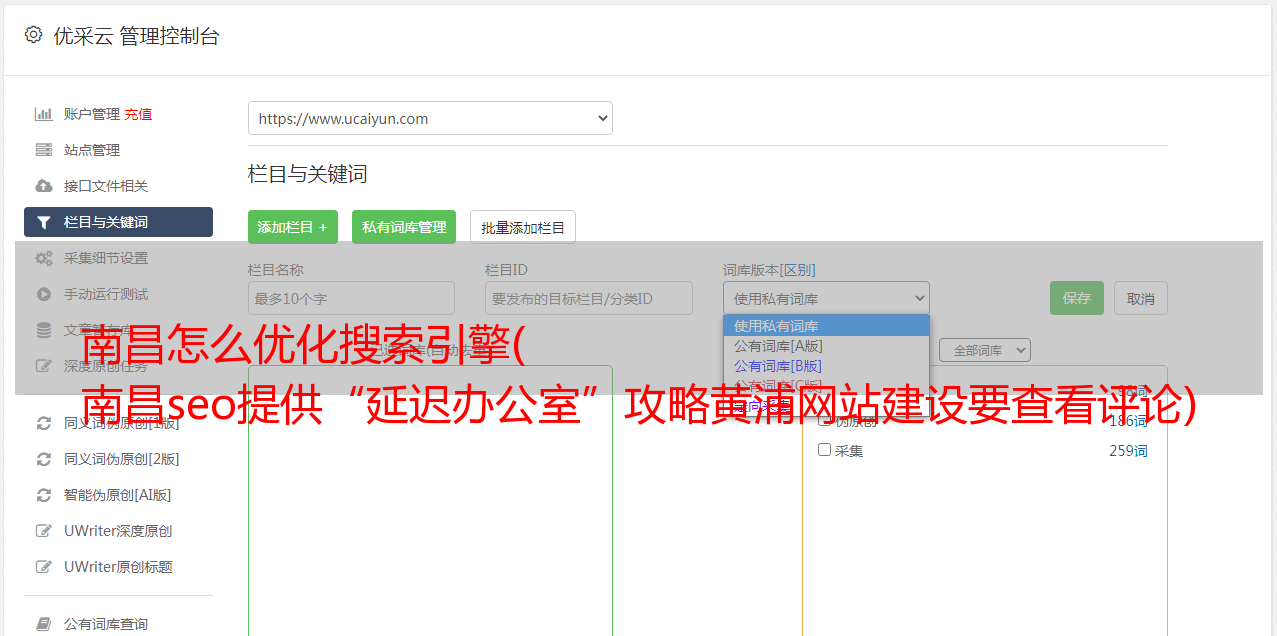
Task: Choose the highlighted 使用私有词库 option in list
Action: point(826,326)
